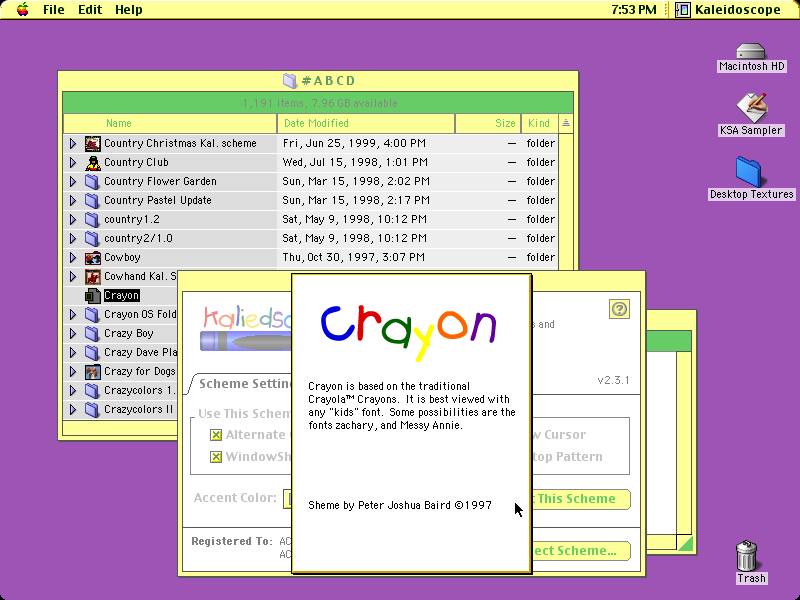Select the Crazycolors 1 folder icon
The height and width of the screenshot is (600, 800).
pyautogui.click(x=92, y=390)
